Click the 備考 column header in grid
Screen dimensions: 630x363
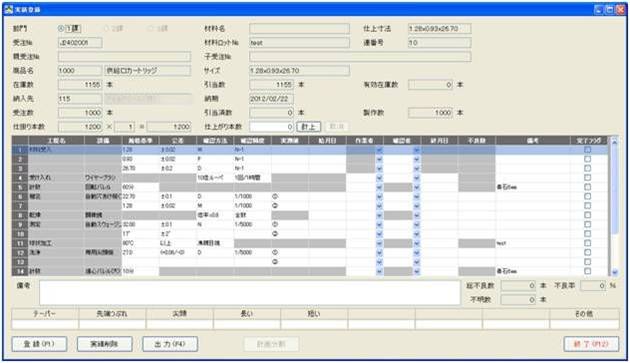[x=533, y=140]
